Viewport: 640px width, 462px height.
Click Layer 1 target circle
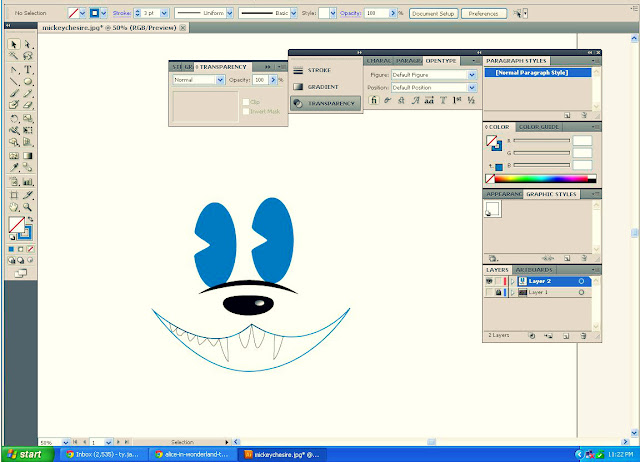tap(581, 292)
